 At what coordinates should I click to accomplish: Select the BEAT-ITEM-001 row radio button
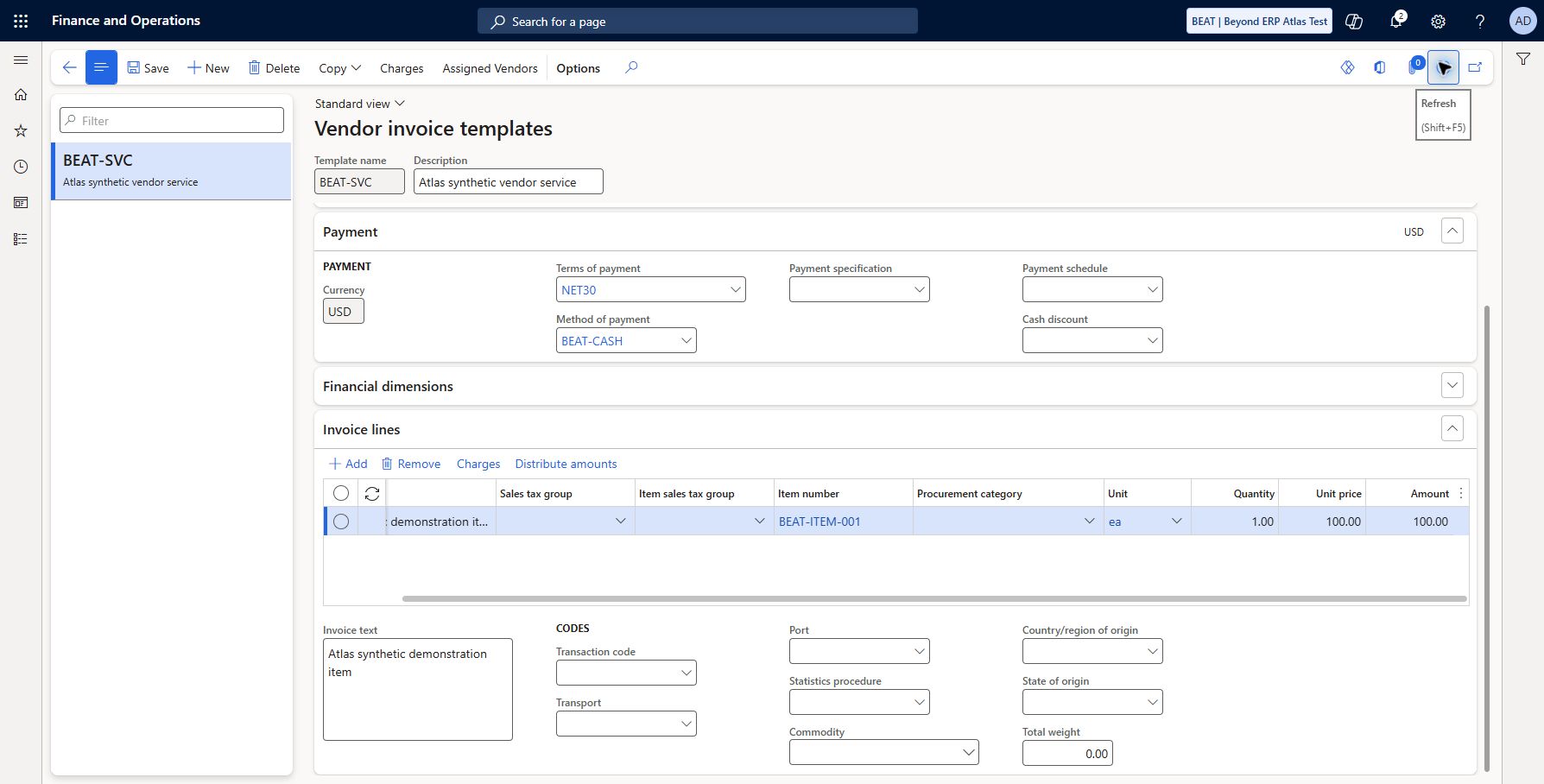tap(341, 522)
